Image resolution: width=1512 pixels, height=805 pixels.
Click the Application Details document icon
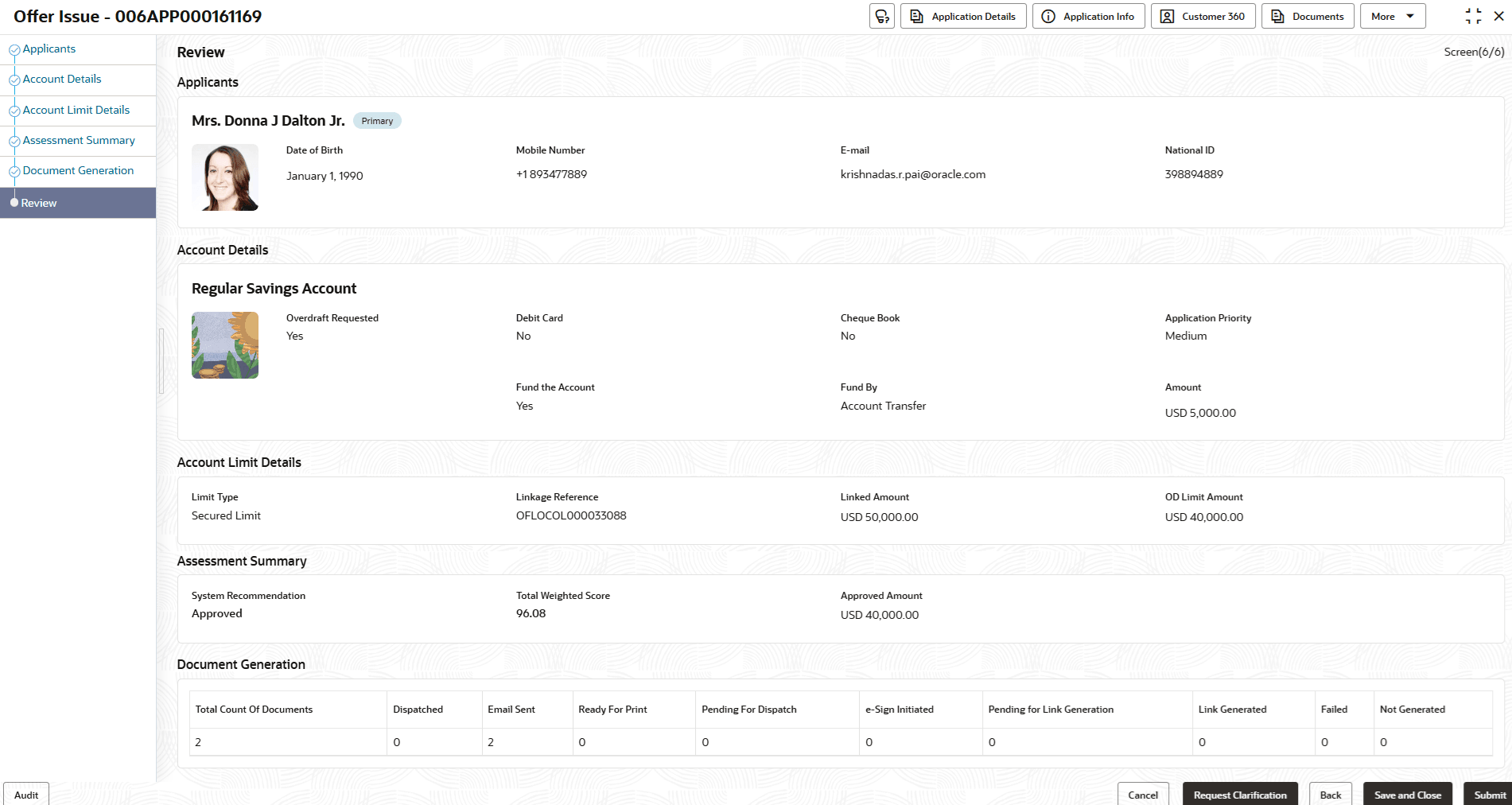click(x=916, y=17)
